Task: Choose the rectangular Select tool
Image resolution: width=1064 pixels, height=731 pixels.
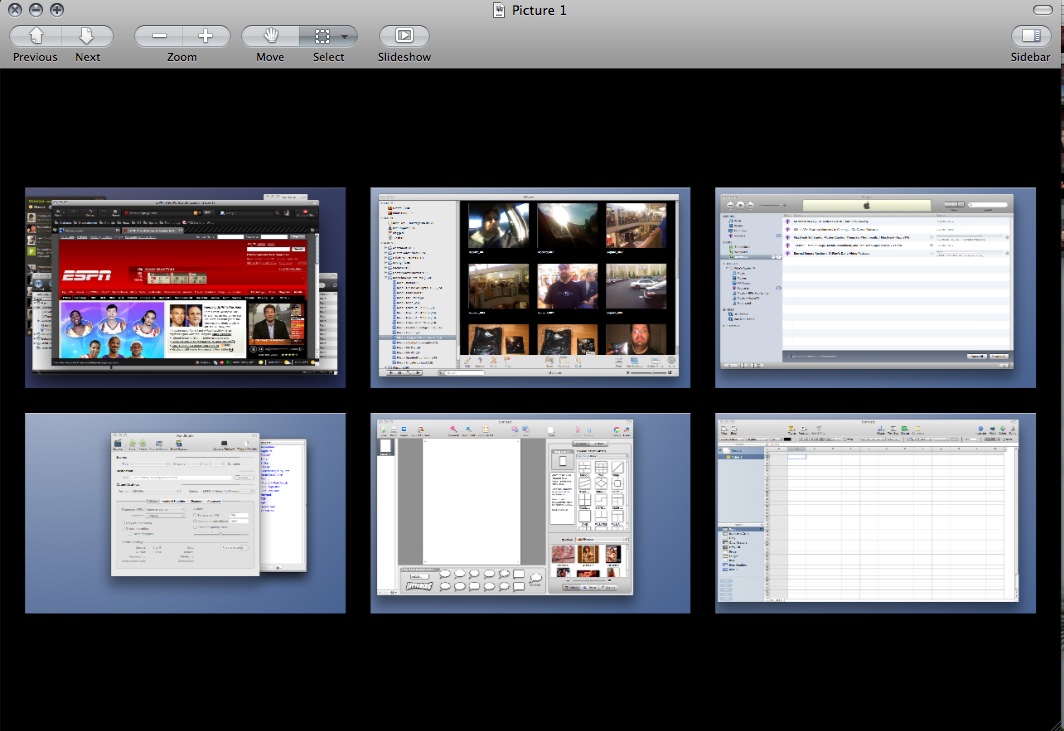Action: (x=322, y=36)
